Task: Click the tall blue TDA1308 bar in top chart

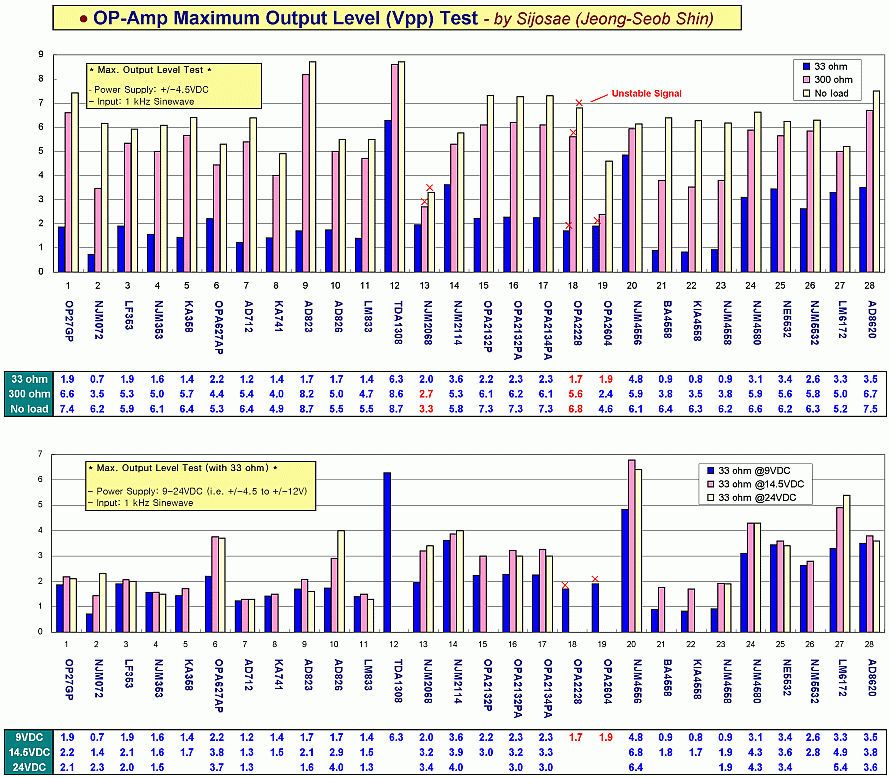Action: point(388,196)
